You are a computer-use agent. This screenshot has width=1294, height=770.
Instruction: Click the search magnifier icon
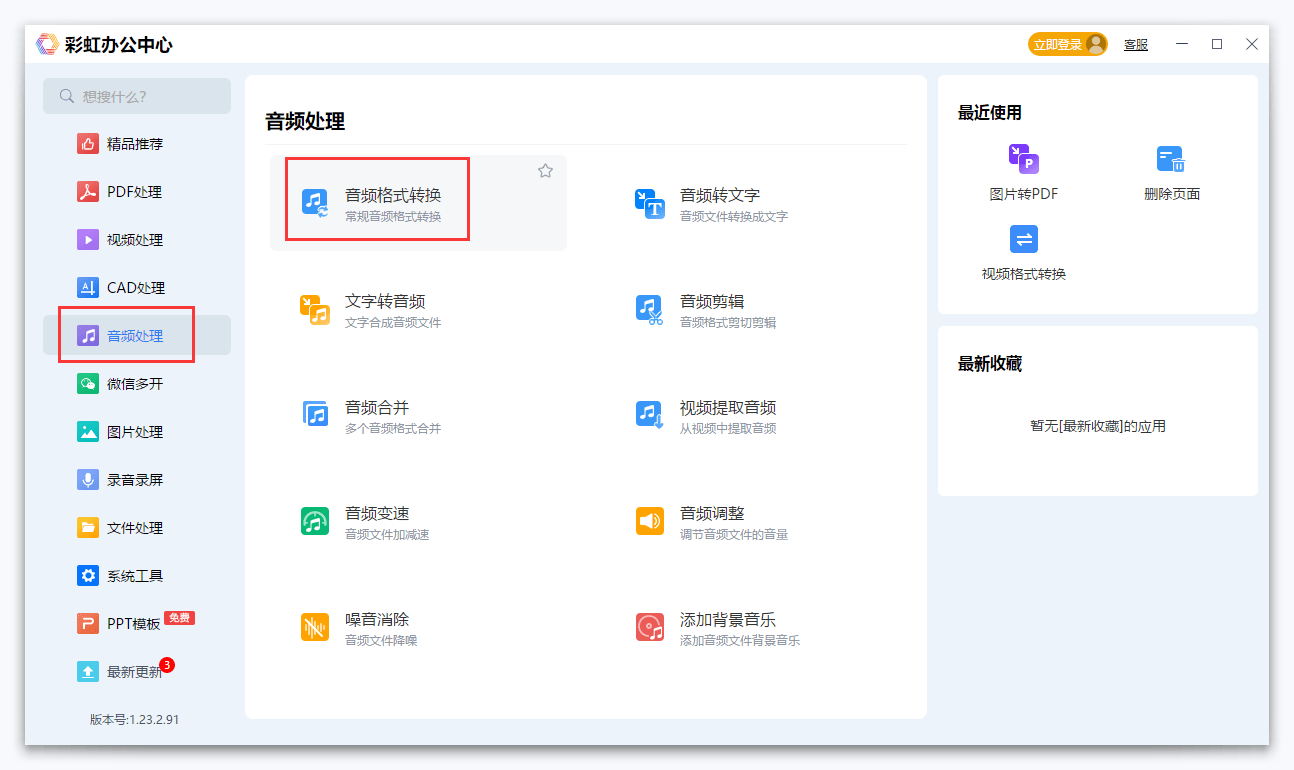coord(67,96)
